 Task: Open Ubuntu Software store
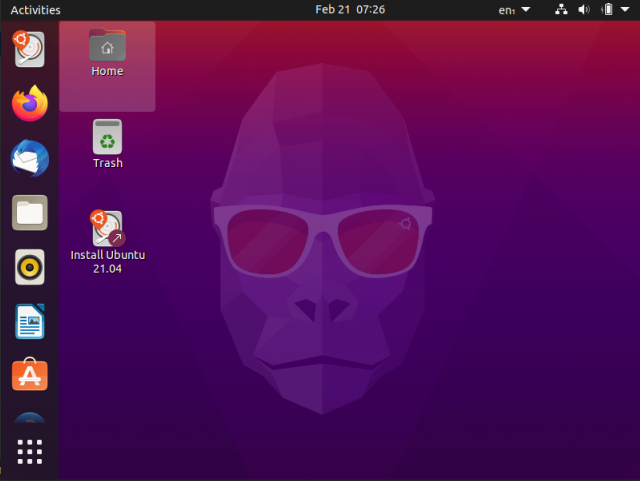29,374
